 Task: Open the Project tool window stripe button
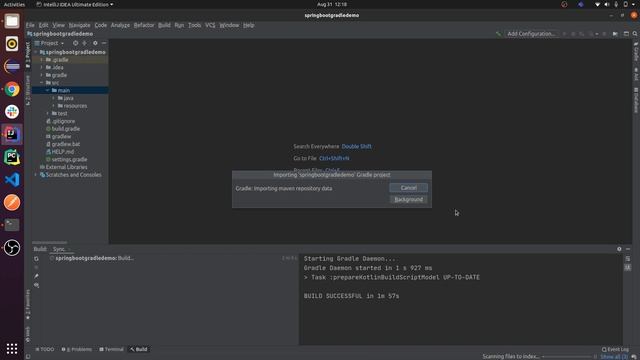click(28, 55)
